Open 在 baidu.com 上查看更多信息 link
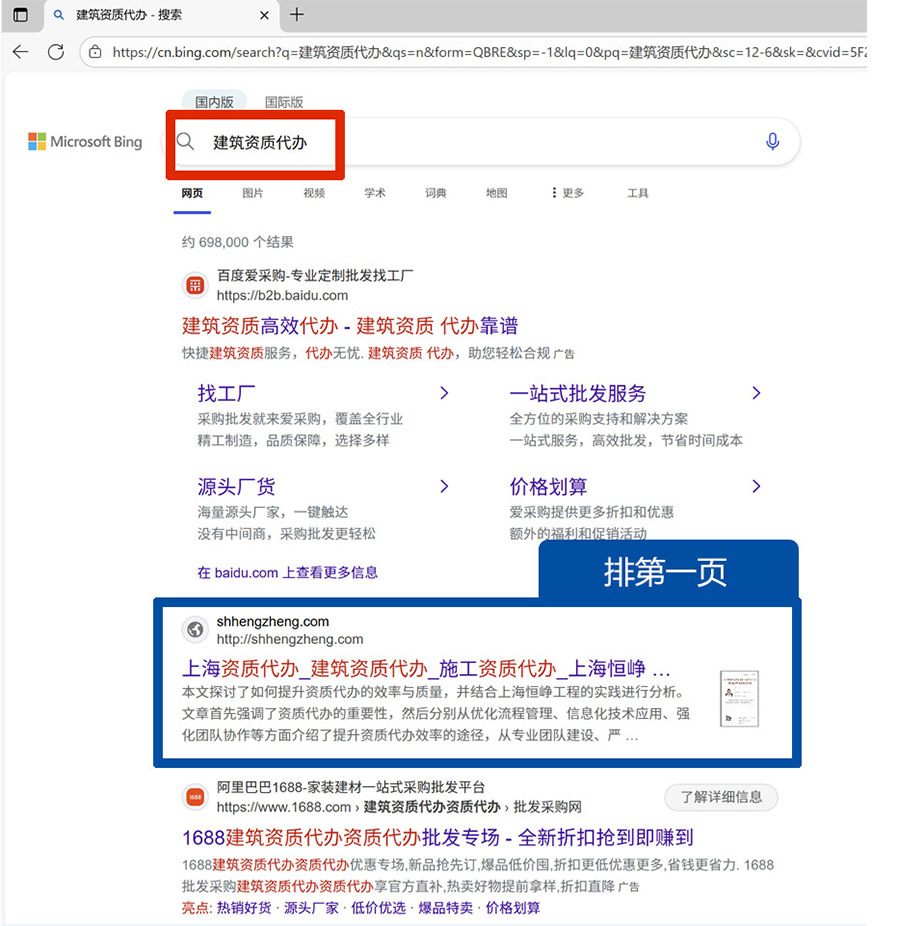The width and height of the screenshot is (901, 926). 288,573
